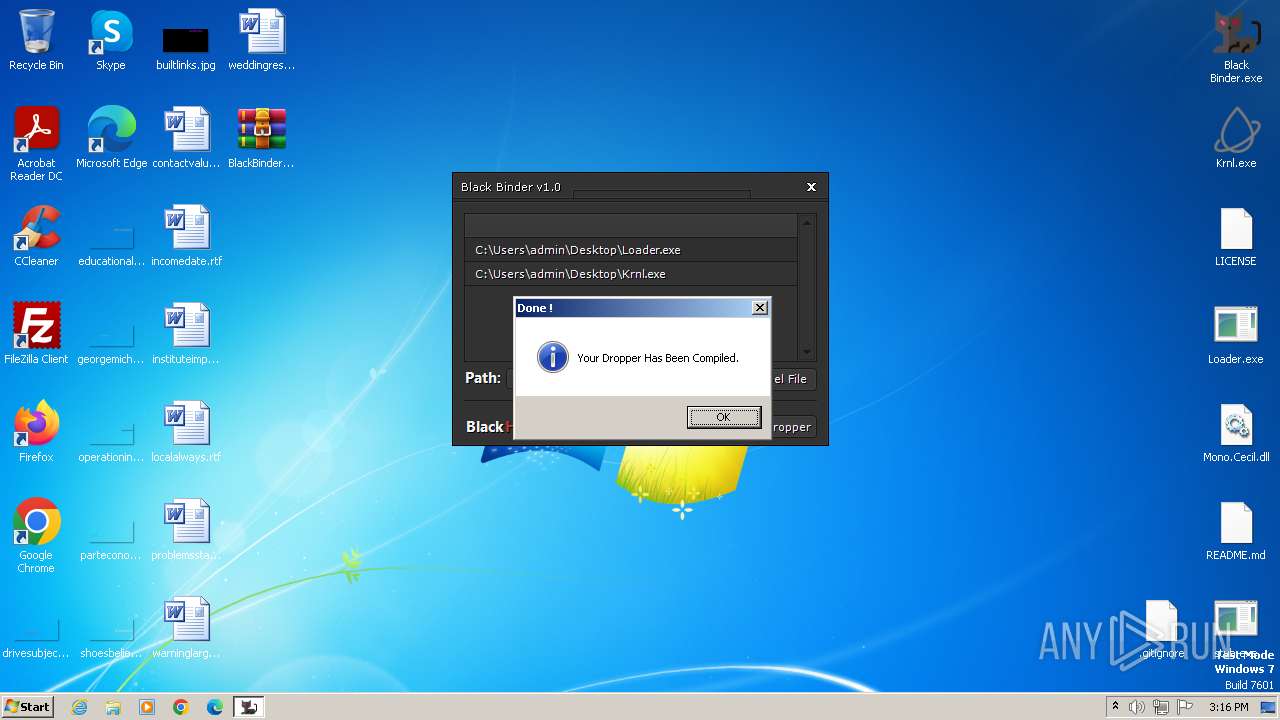This screenshot has height=720, width=1280.
Task: Open Action Center flag icon
Action: click(x=1185, y=707)
